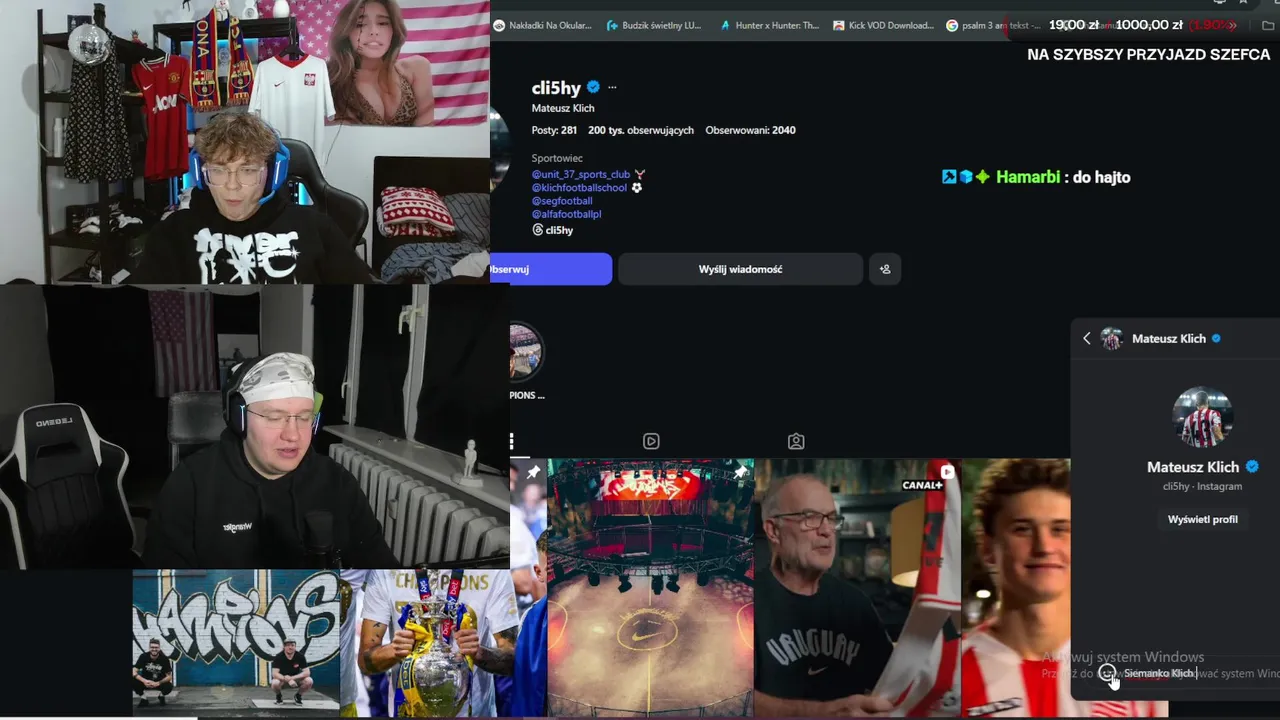Open the @alfafootballpl link
Screen dimensions: 1280x720
566,213
